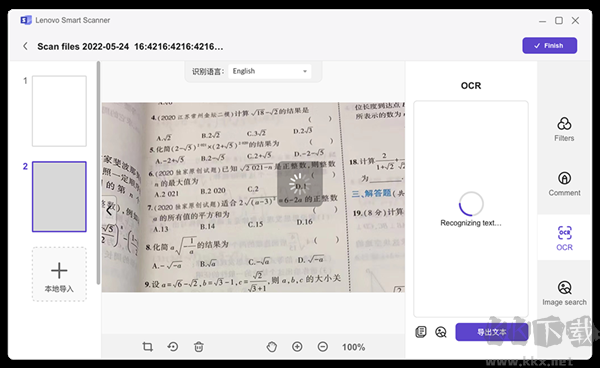This screenshot has width=600, height=368.
Task: Select the OCR tab in the sidebar
Action: pyautogui.click(x=564, y=238)
